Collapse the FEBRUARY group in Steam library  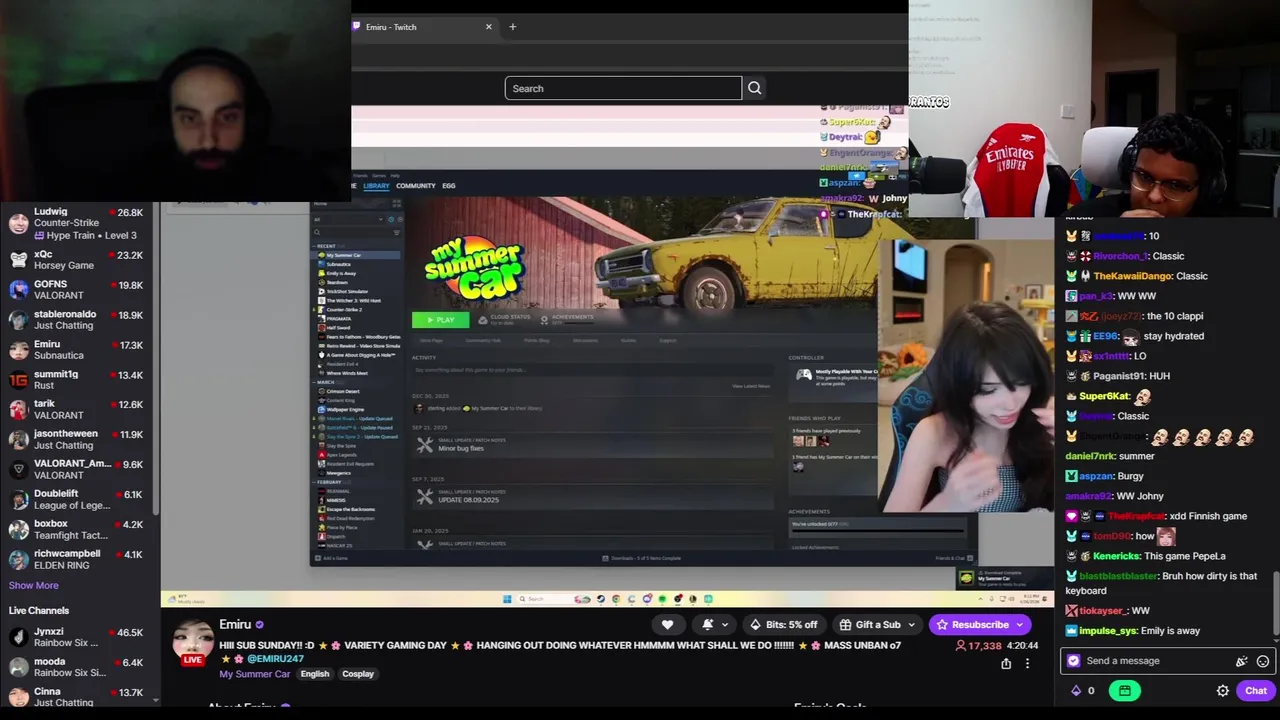[329, 482]
